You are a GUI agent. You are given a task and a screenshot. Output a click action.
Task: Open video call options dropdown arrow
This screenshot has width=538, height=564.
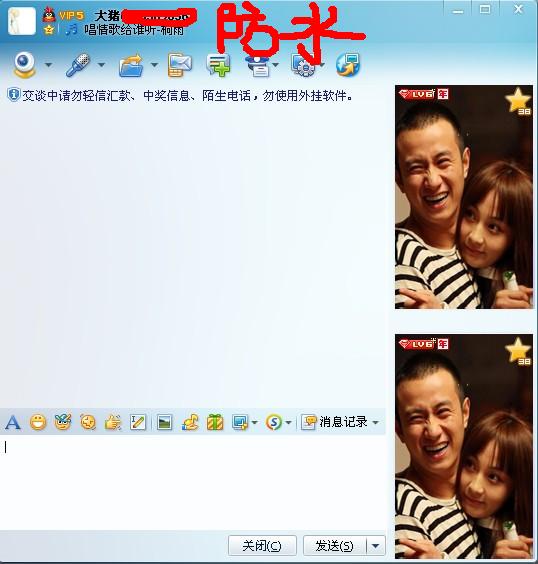[49, 65]
